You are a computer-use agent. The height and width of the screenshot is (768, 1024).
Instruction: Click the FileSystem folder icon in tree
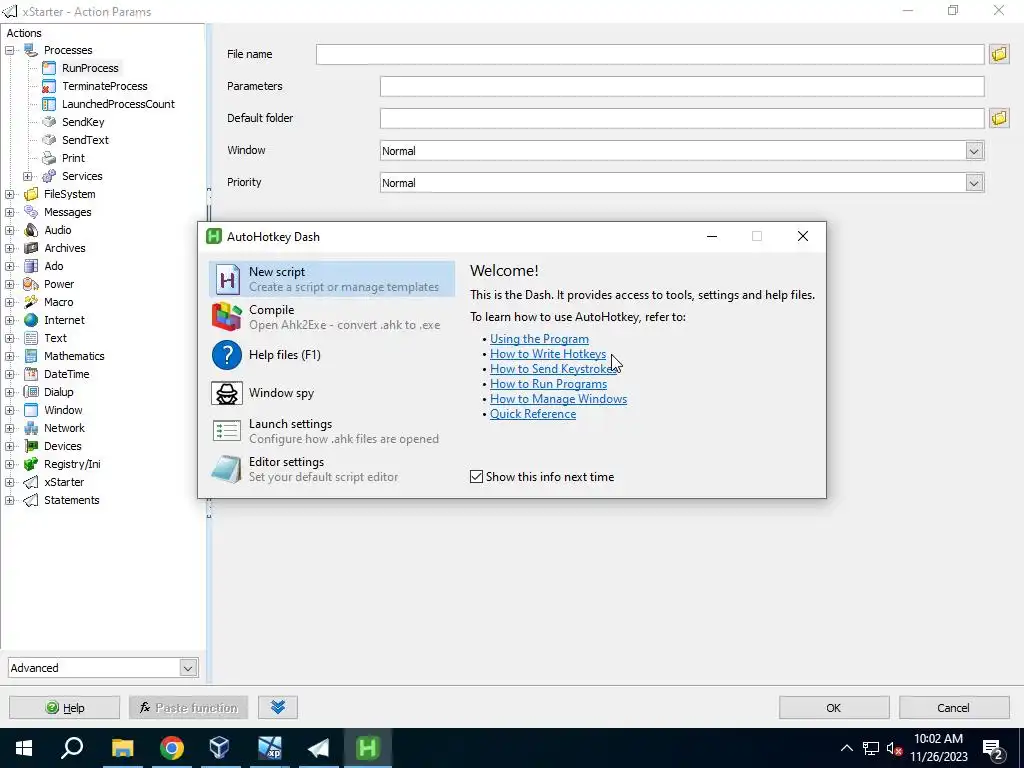31,194
